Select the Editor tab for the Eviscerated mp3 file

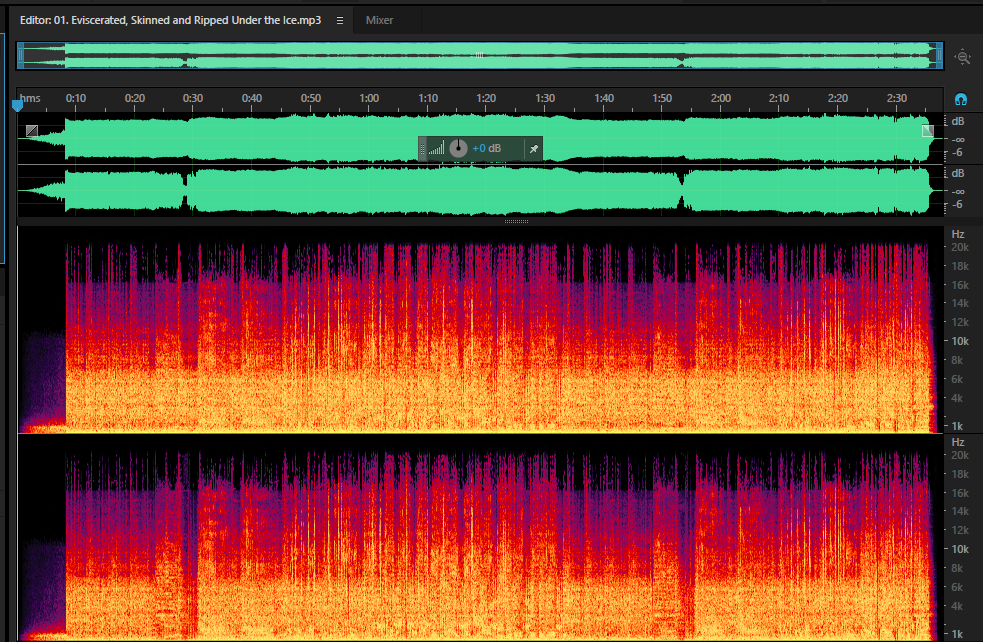tap(170, 20)
